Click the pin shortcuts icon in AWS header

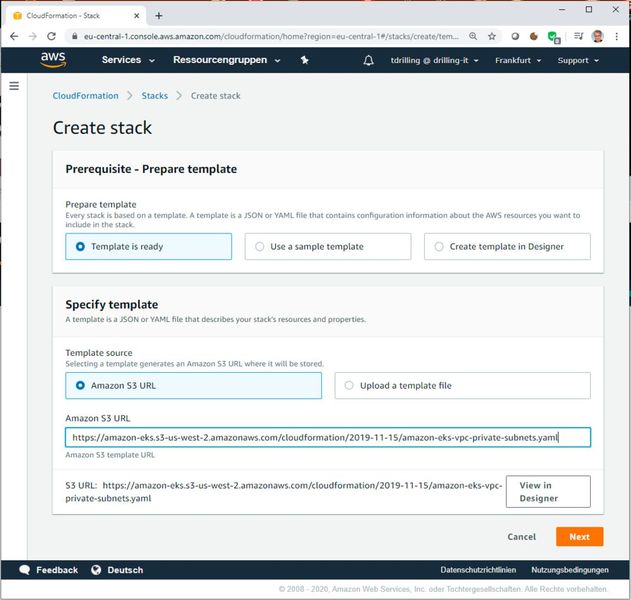305,60
